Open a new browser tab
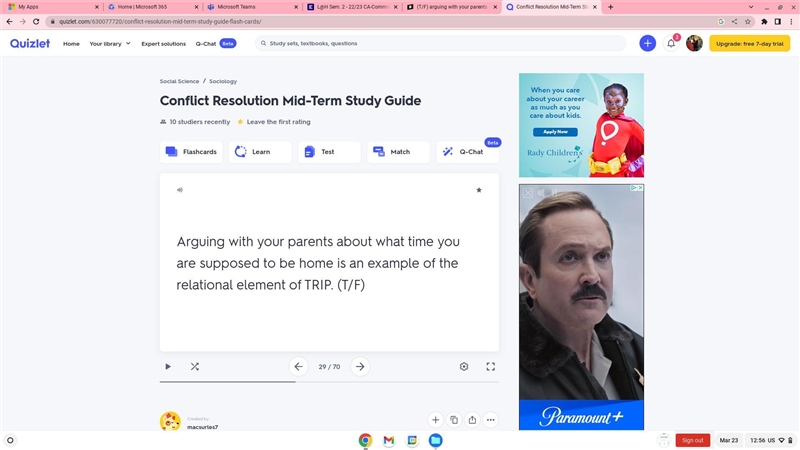This screenshot has width=800, height=450. pyautogui.click(x=610, y=7)
